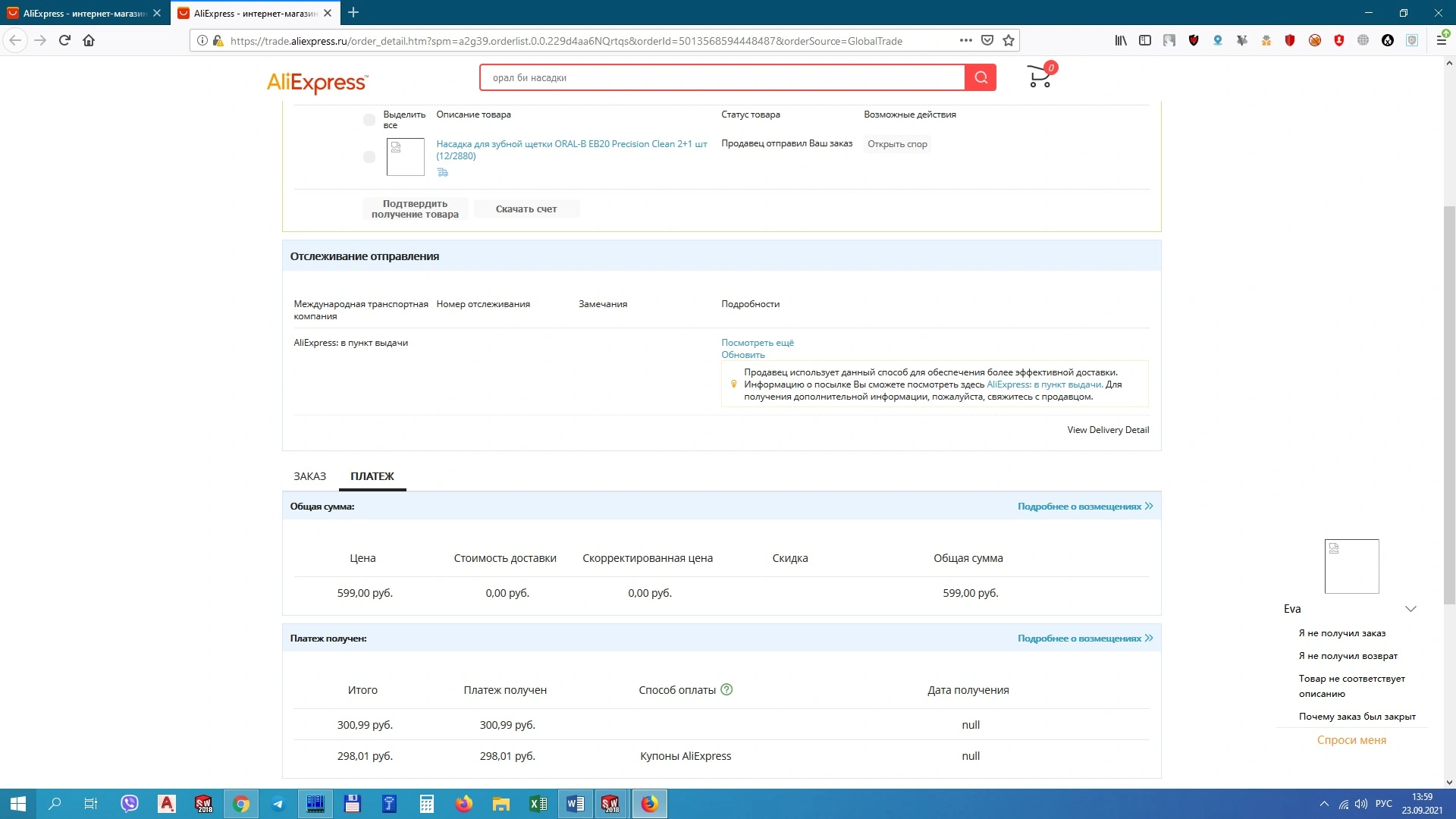The height and width of the screenshot is (819, 1456).
Task: Open the Firefox Library icon
Action: [x=1121, y=41]
